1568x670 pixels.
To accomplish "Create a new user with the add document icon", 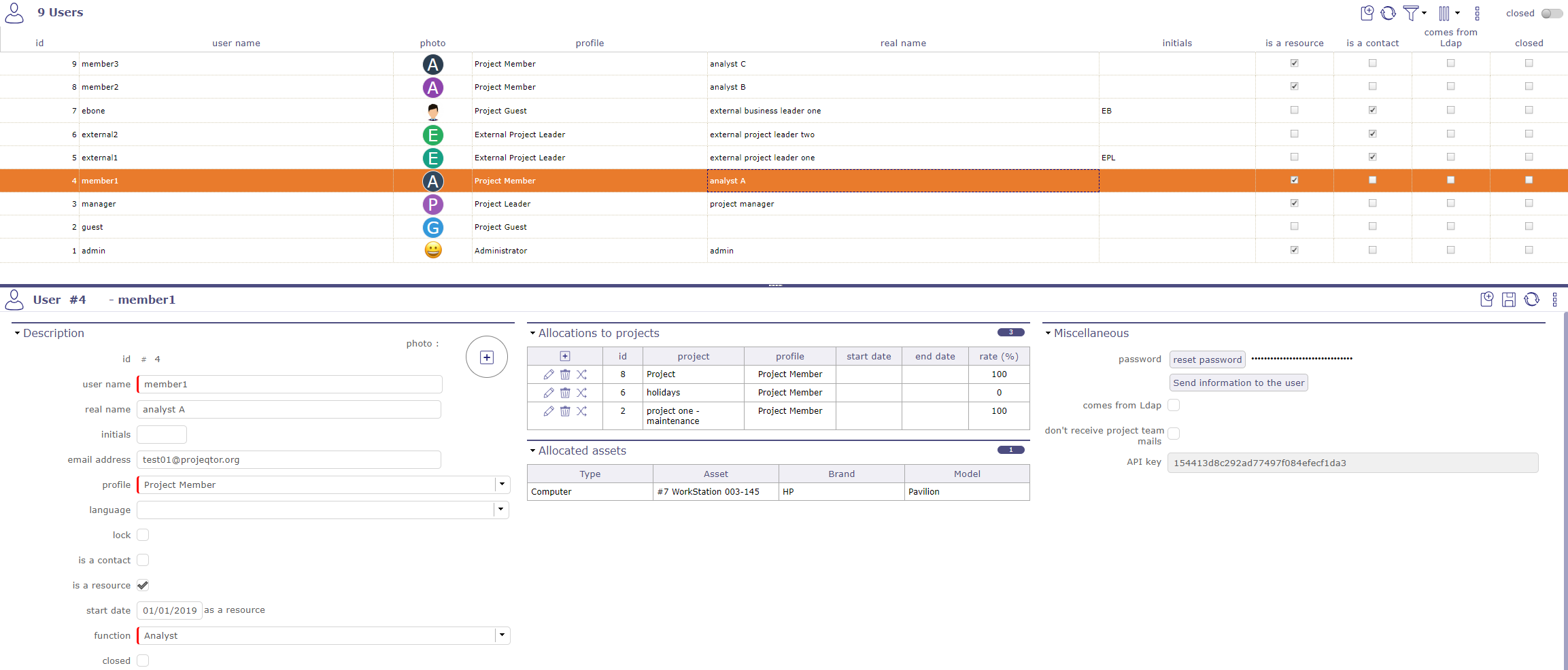I will point(1367,13).
